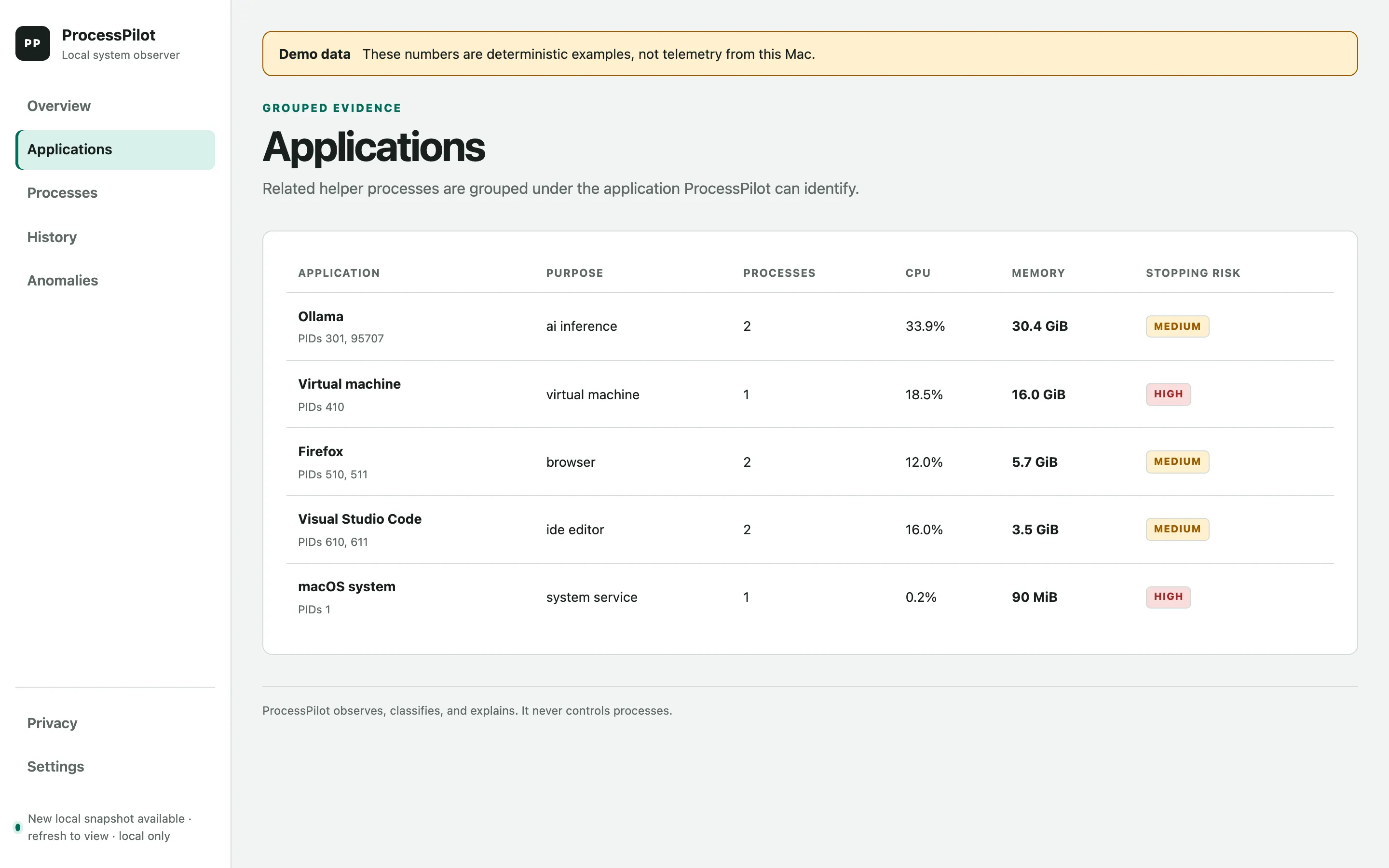Click the system service purpose cell
The width and height of the screenshot is (1389, 868).
coord(592,597)
